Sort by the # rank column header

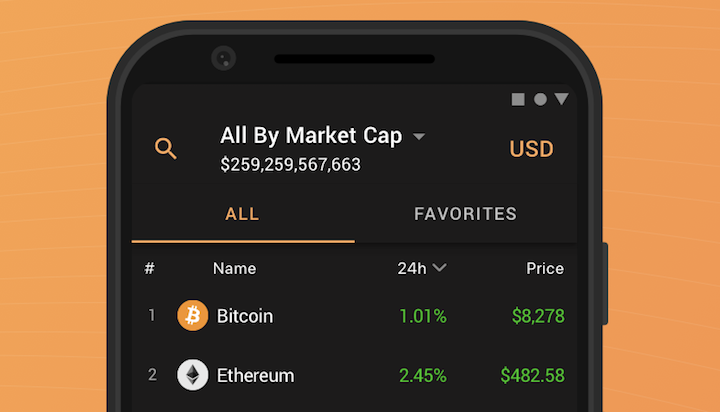point(150,268)
